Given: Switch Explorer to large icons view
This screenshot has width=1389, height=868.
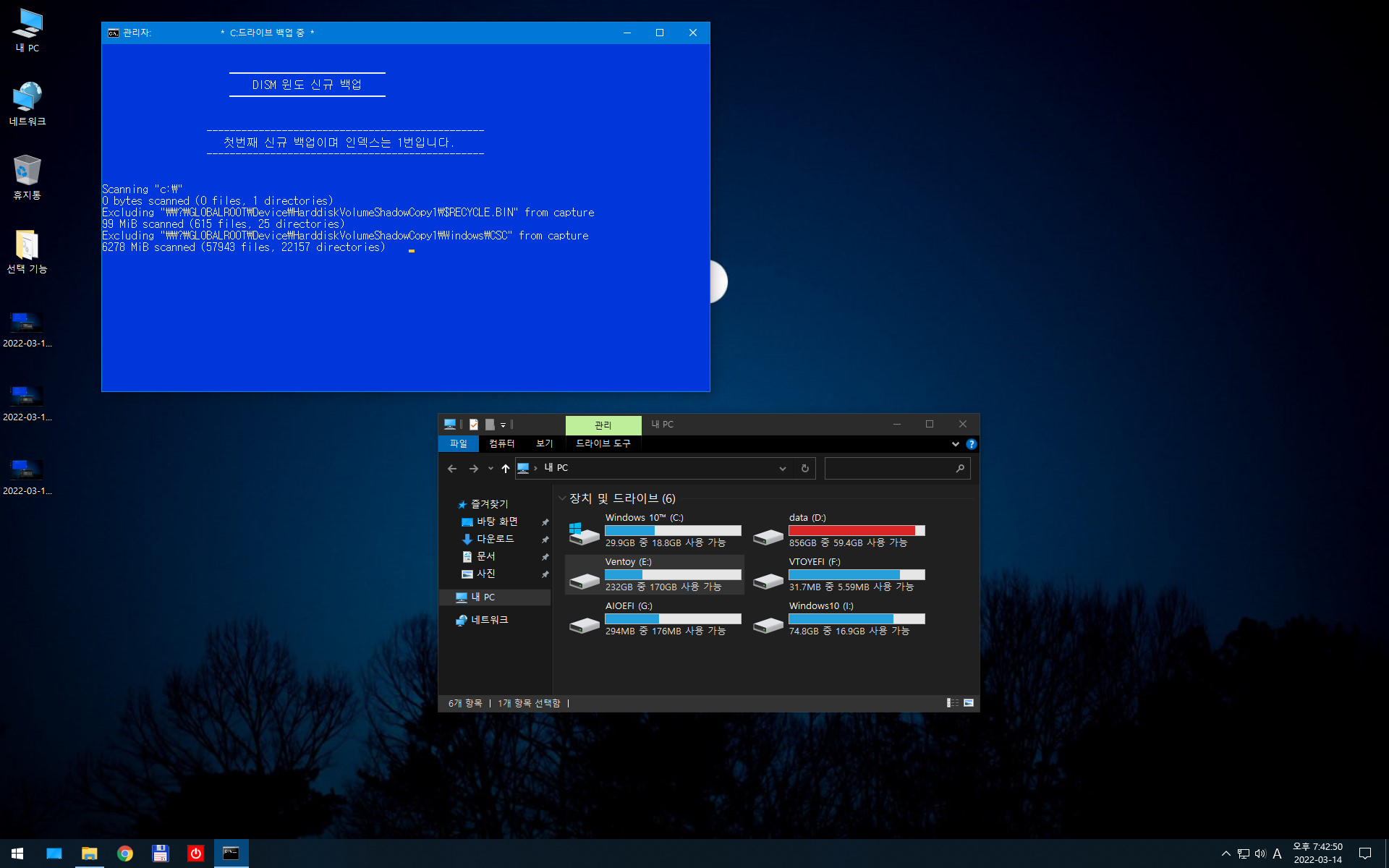Looking at the screenshot, I should click(969, 703).
